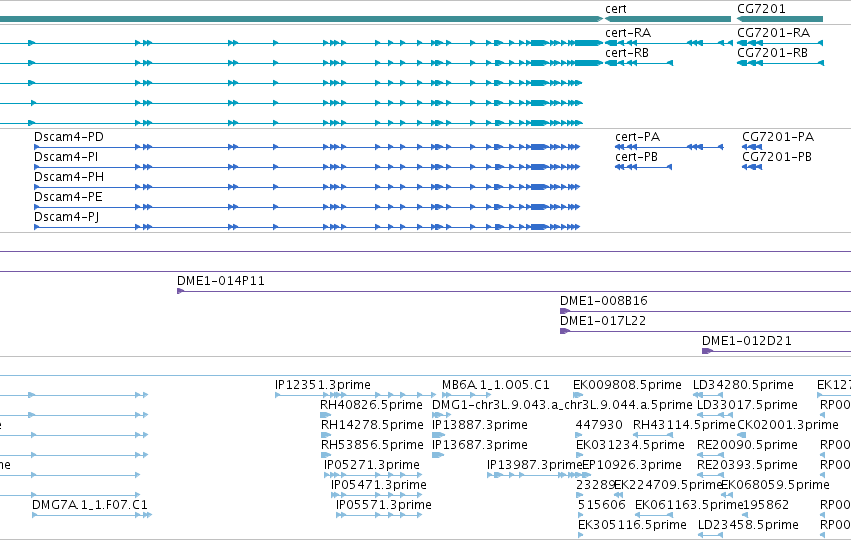Click LD23458.5prime EST label

point(748,525)
